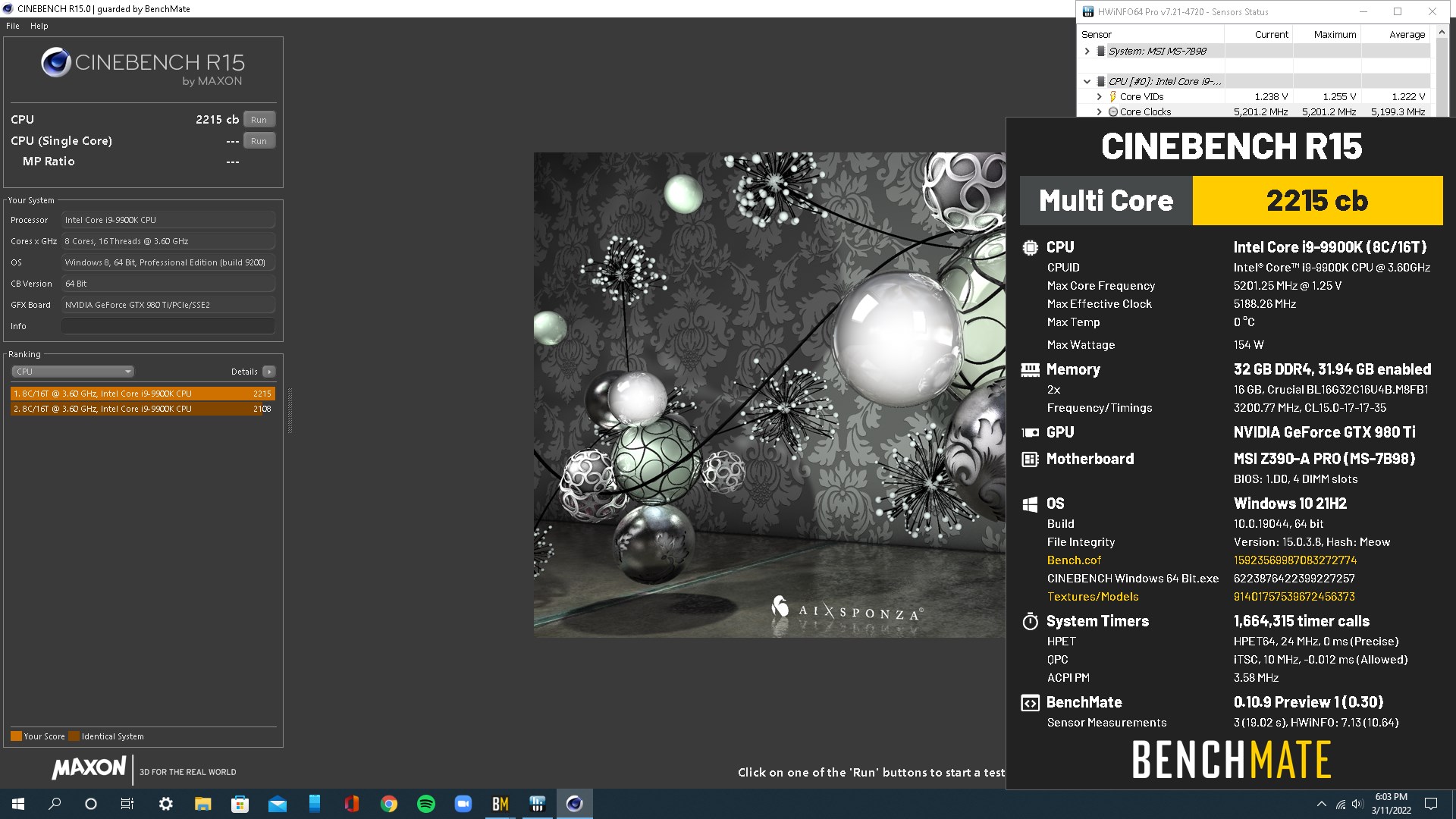Click the Bench.cof hash value
Image resolution: width=1456 pixels, height=819 pixels.
(x=1294, y=560)
